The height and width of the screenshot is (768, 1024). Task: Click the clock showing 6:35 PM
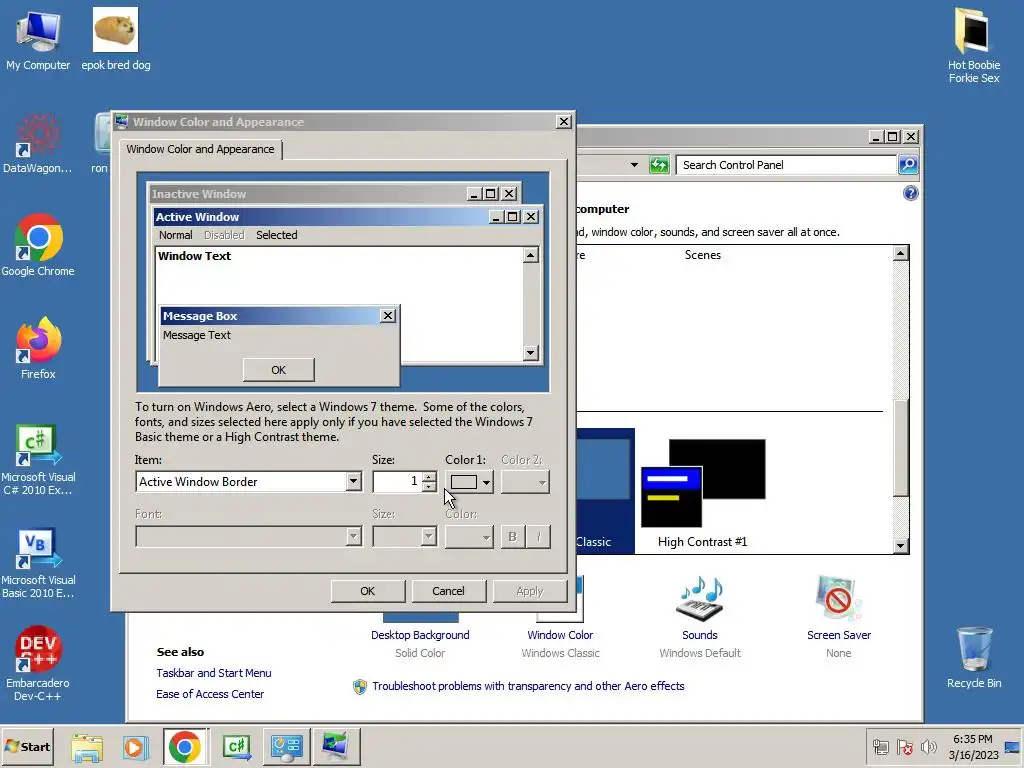tap(972, 746)
